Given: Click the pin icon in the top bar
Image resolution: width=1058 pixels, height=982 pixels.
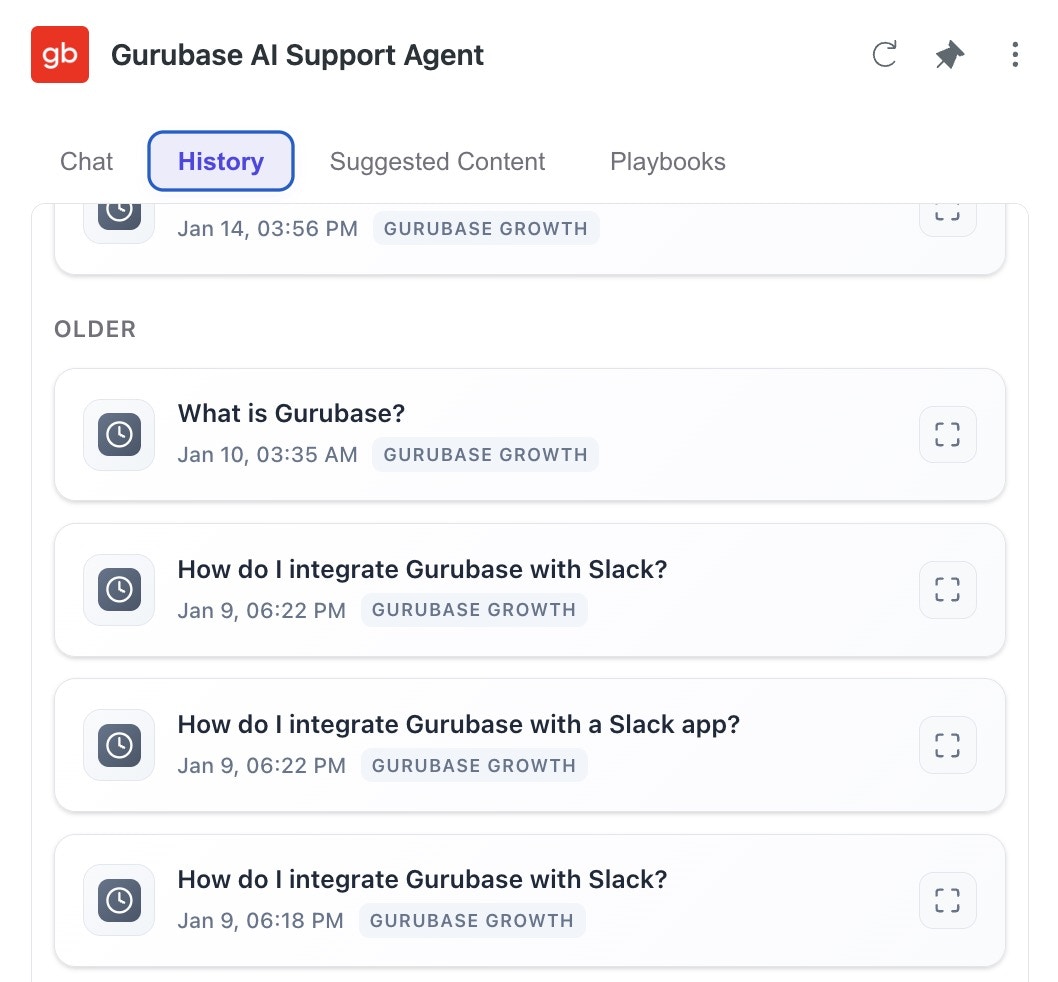Looking at the screenshot, I should pyautogui.click(x=948, y=56).
